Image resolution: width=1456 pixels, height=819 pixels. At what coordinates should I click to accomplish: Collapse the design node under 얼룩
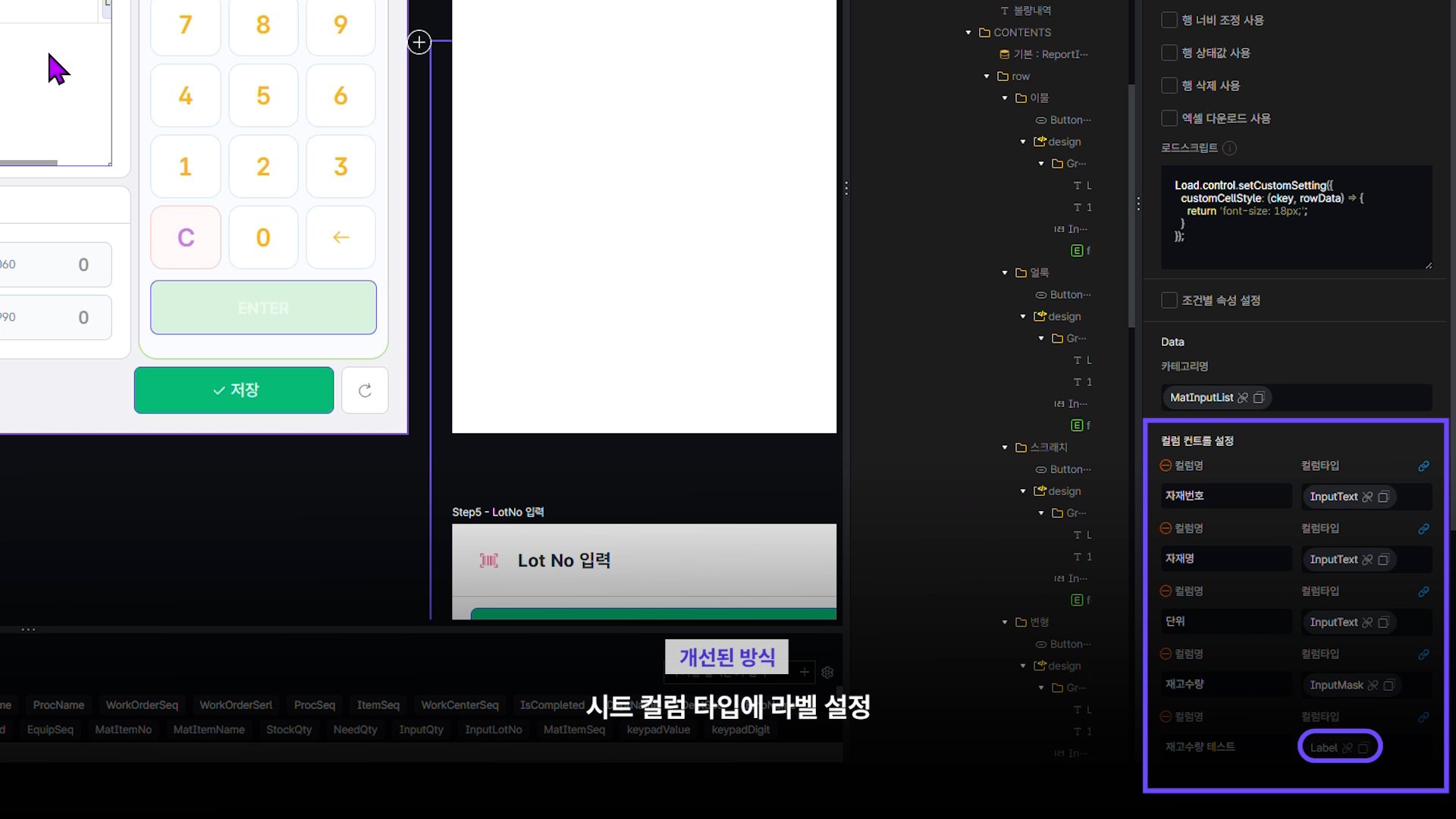[x=1023, y=317]
